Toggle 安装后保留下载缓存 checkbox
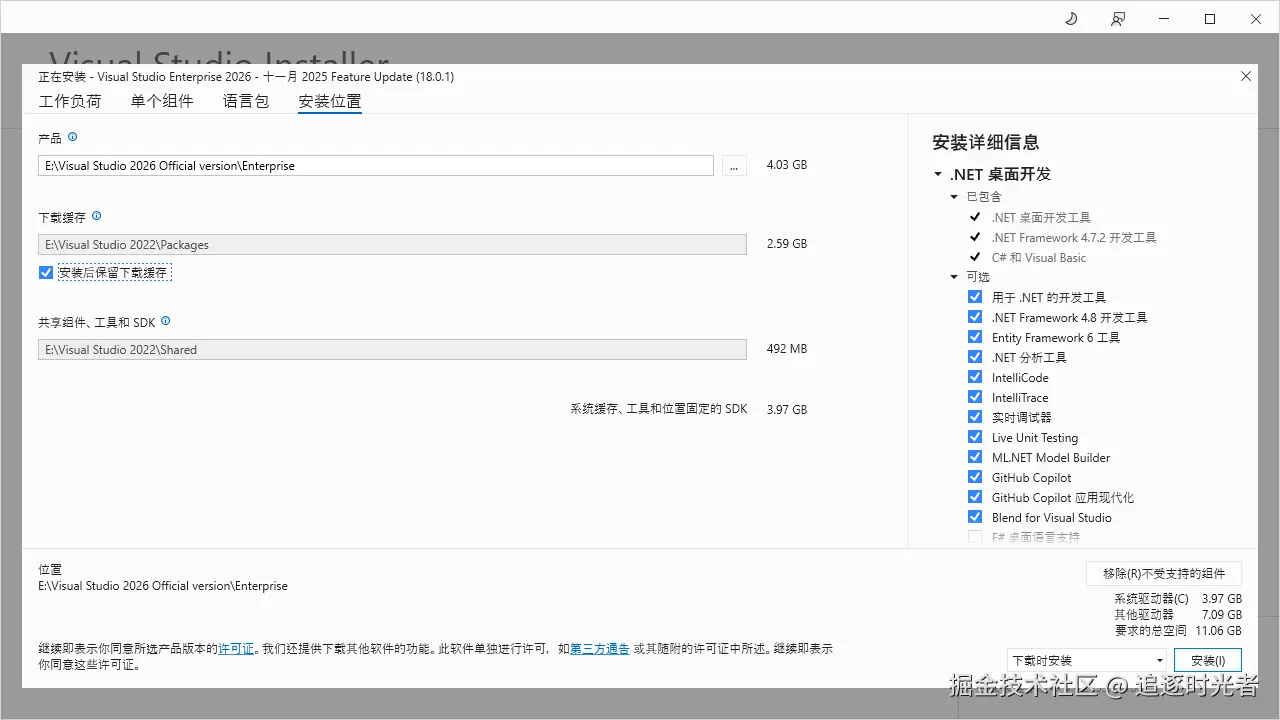The image size is (1280, 720). [46, 272]
